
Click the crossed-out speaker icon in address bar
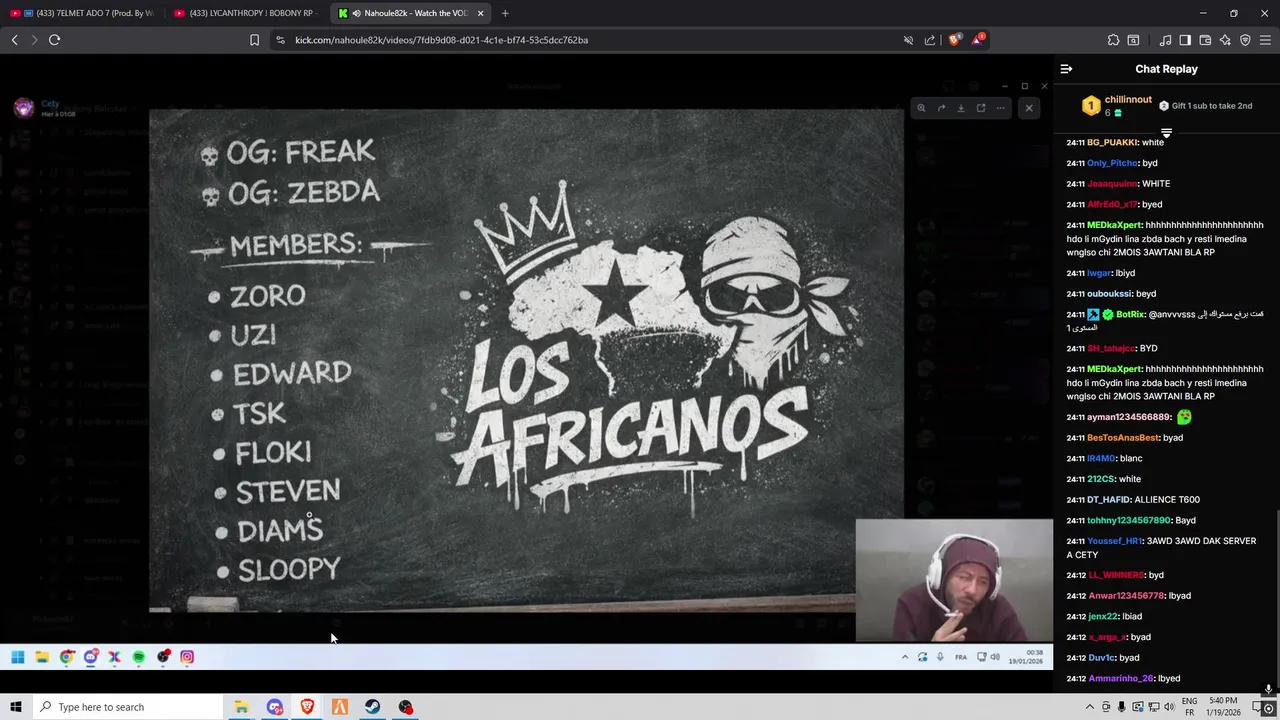[x=908, y=40]
